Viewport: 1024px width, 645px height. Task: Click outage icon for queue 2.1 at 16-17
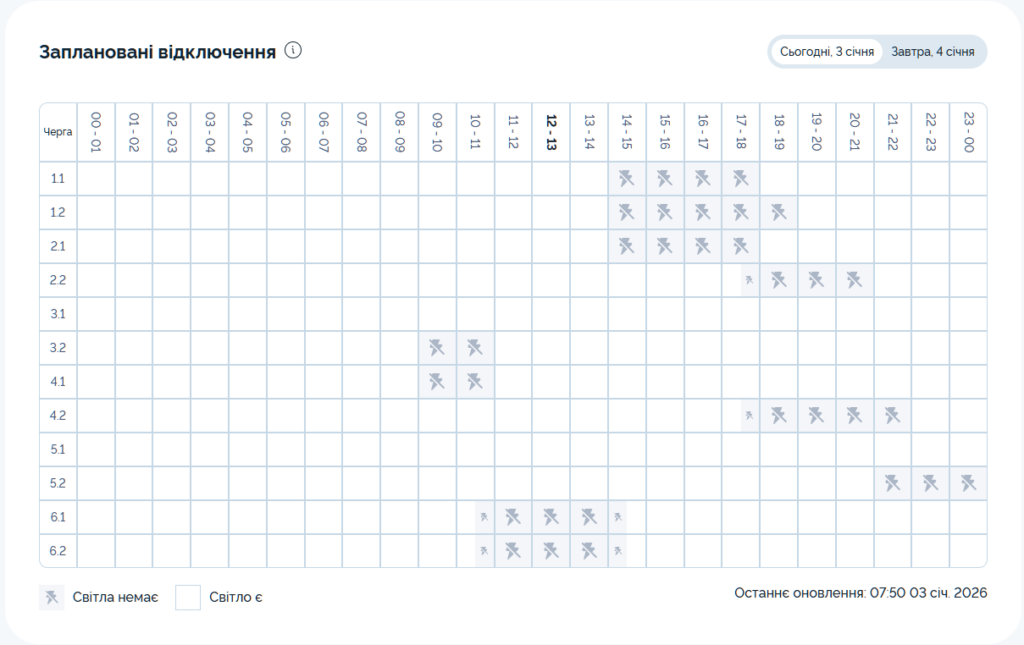703,246
